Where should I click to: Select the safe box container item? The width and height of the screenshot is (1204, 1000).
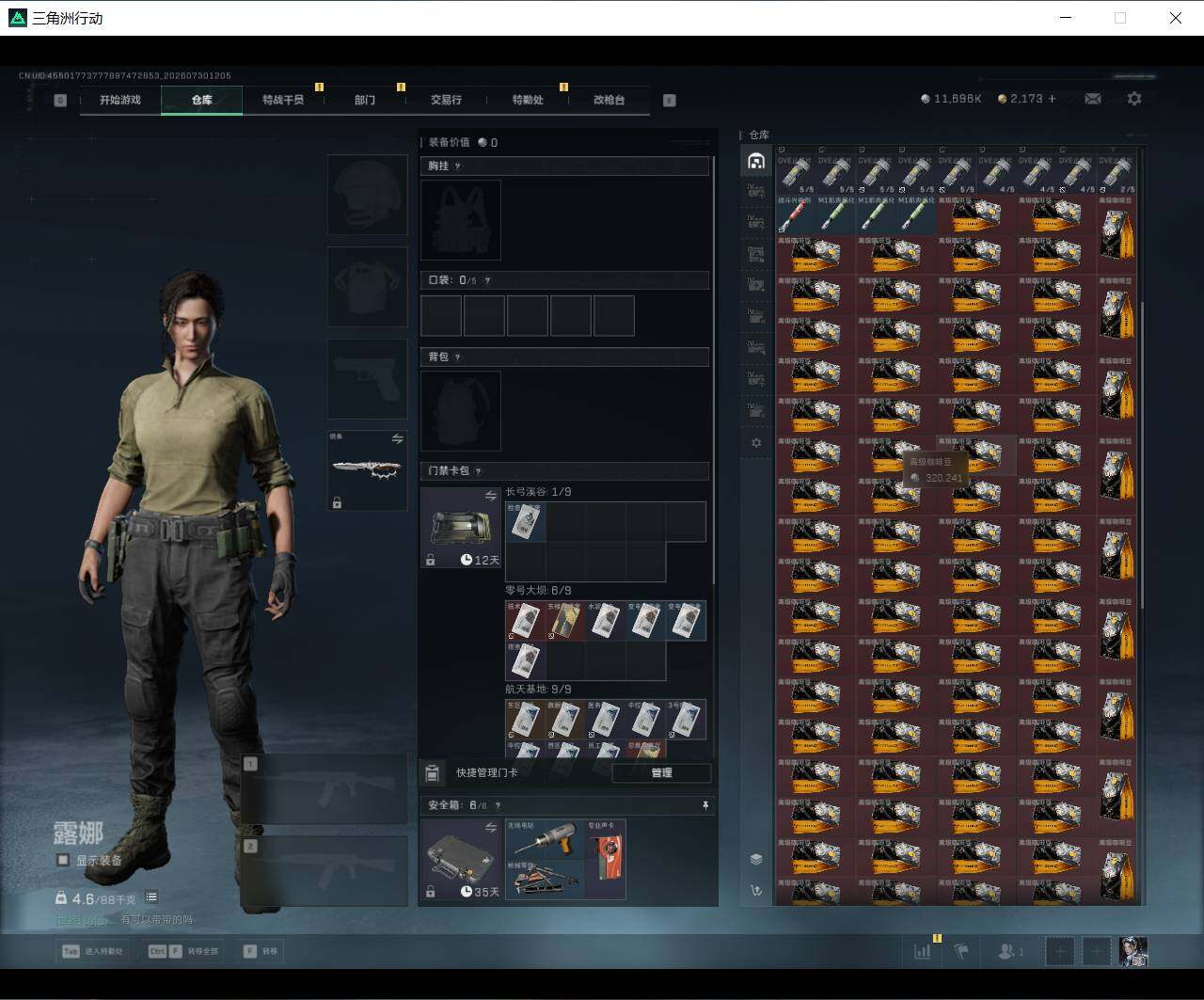(461, 860)
